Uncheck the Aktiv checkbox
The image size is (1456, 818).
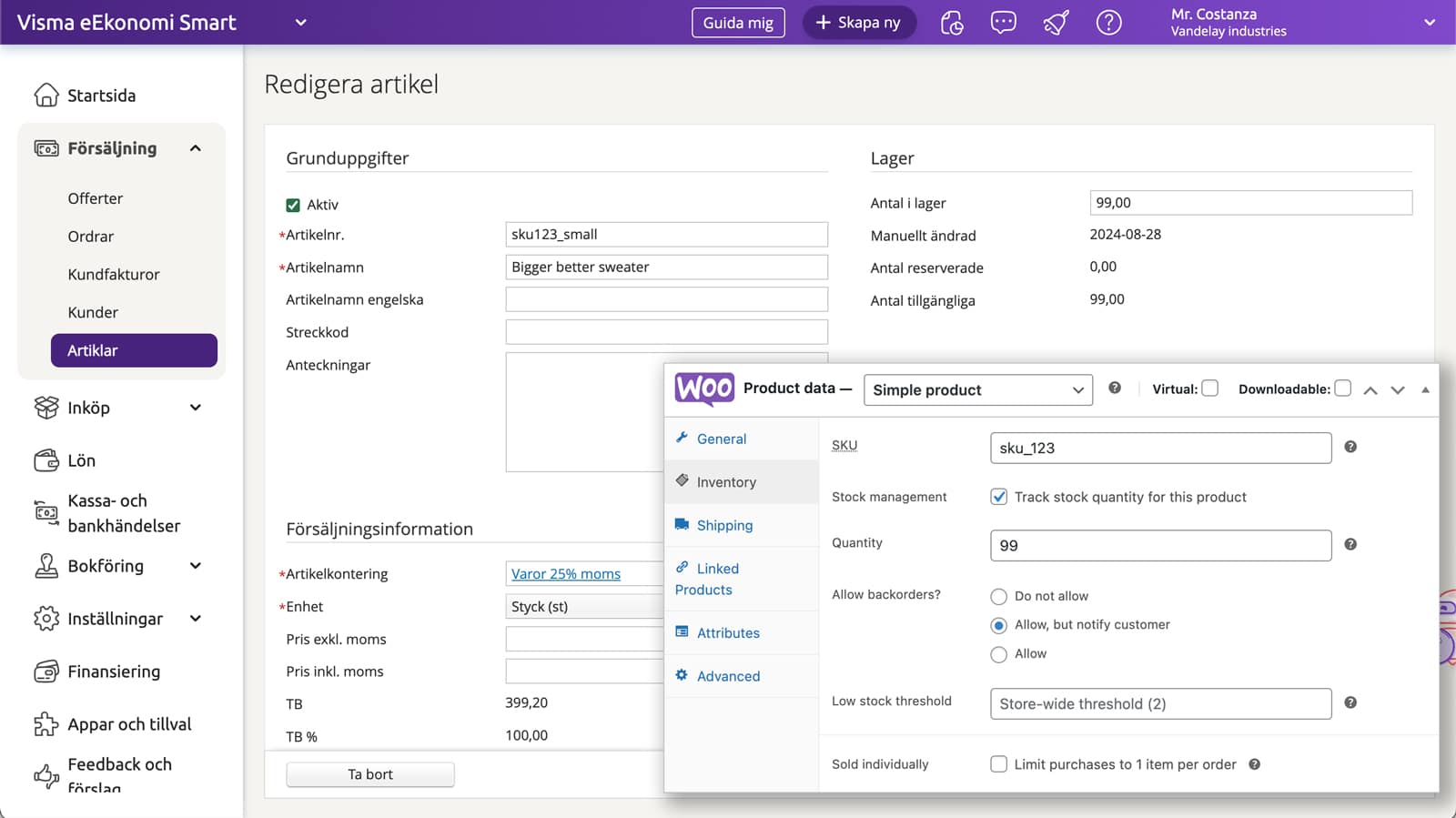coord(293,206)
